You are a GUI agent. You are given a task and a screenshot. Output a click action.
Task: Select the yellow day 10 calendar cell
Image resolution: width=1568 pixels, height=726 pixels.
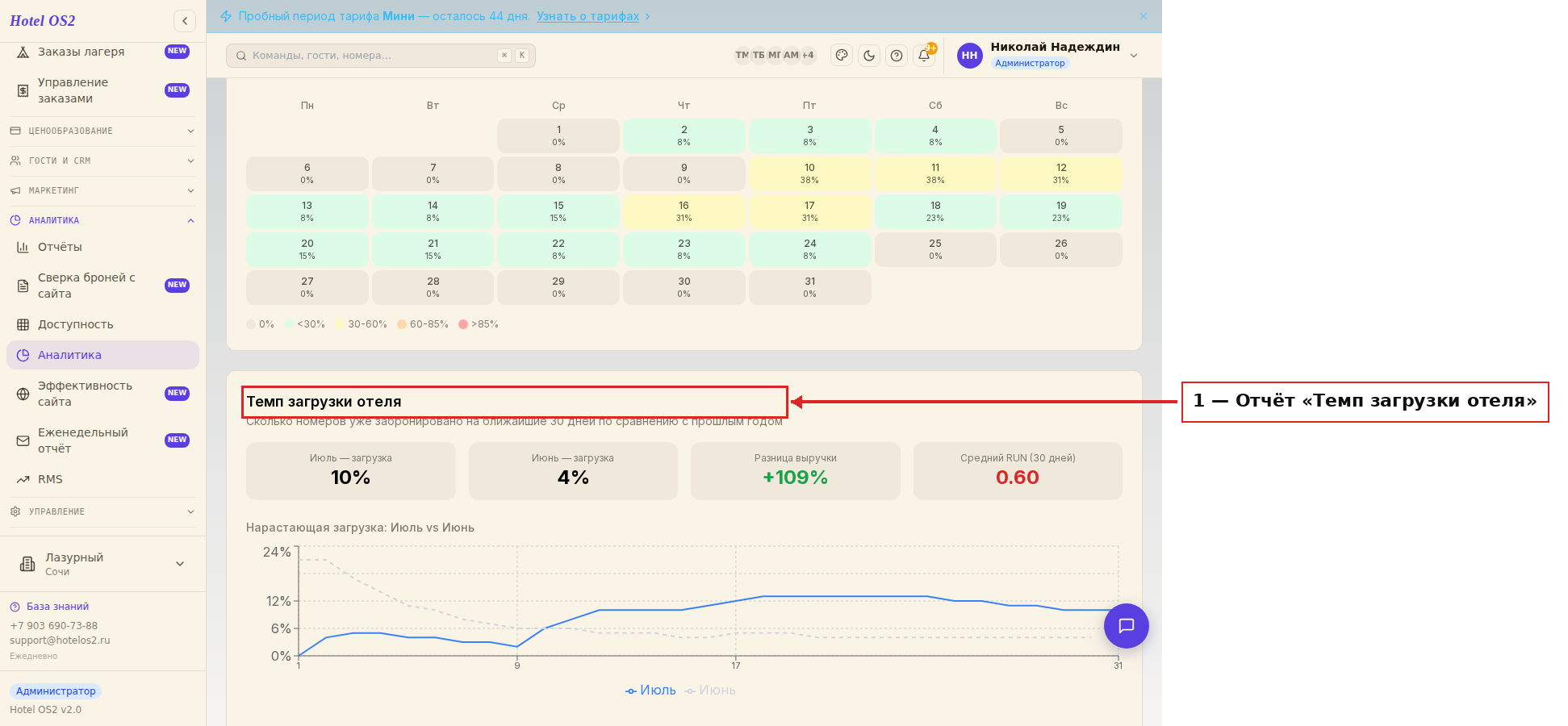point(809,173)
